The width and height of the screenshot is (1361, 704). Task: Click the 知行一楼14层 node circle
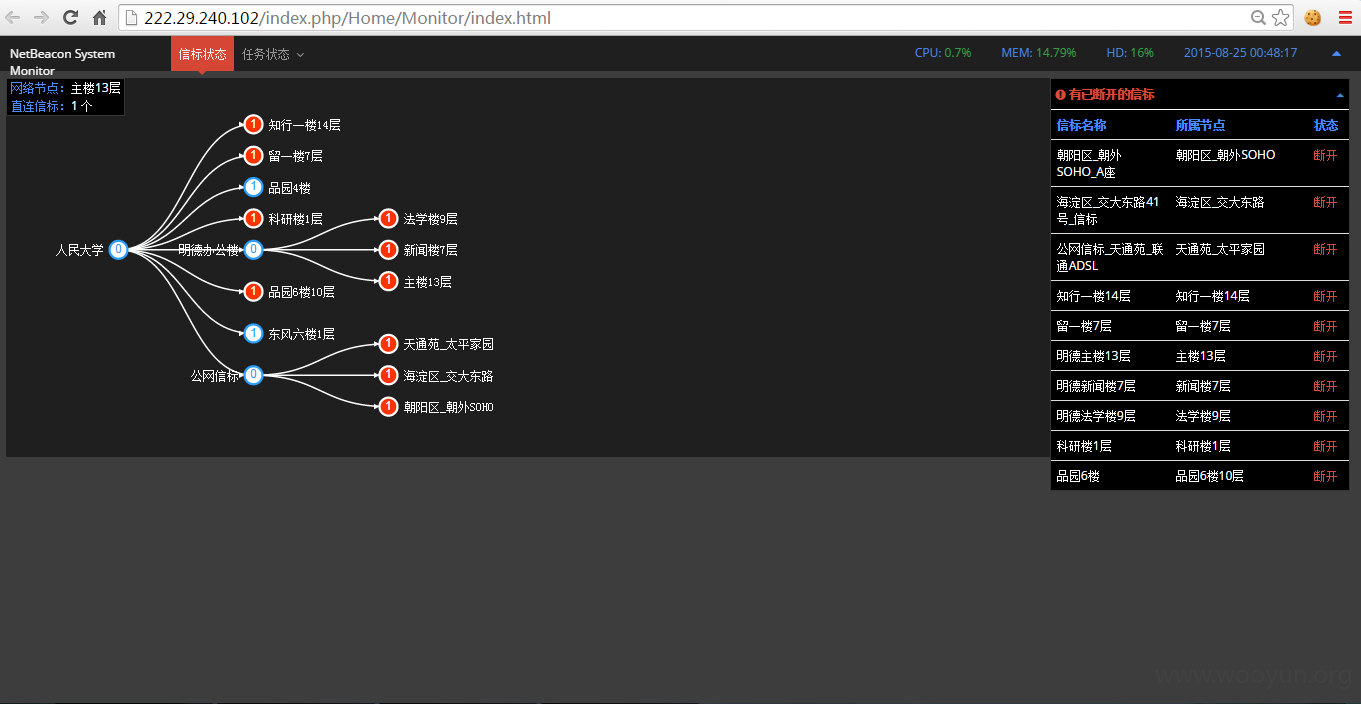coord(254,125)
